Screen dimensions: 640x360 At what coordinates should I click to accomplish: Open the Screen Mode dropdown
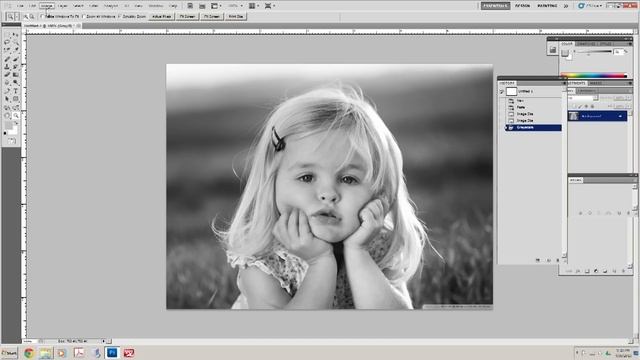point(270,6)
